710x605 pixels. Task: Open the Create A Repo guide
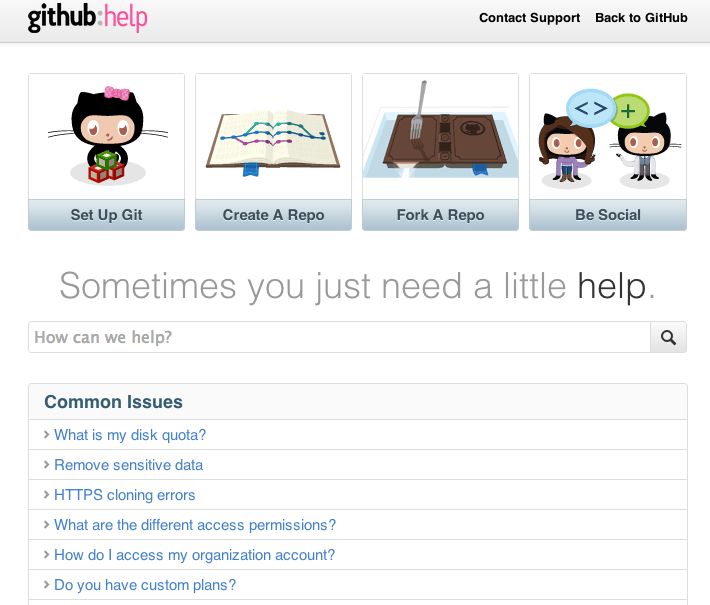[273, 215]
